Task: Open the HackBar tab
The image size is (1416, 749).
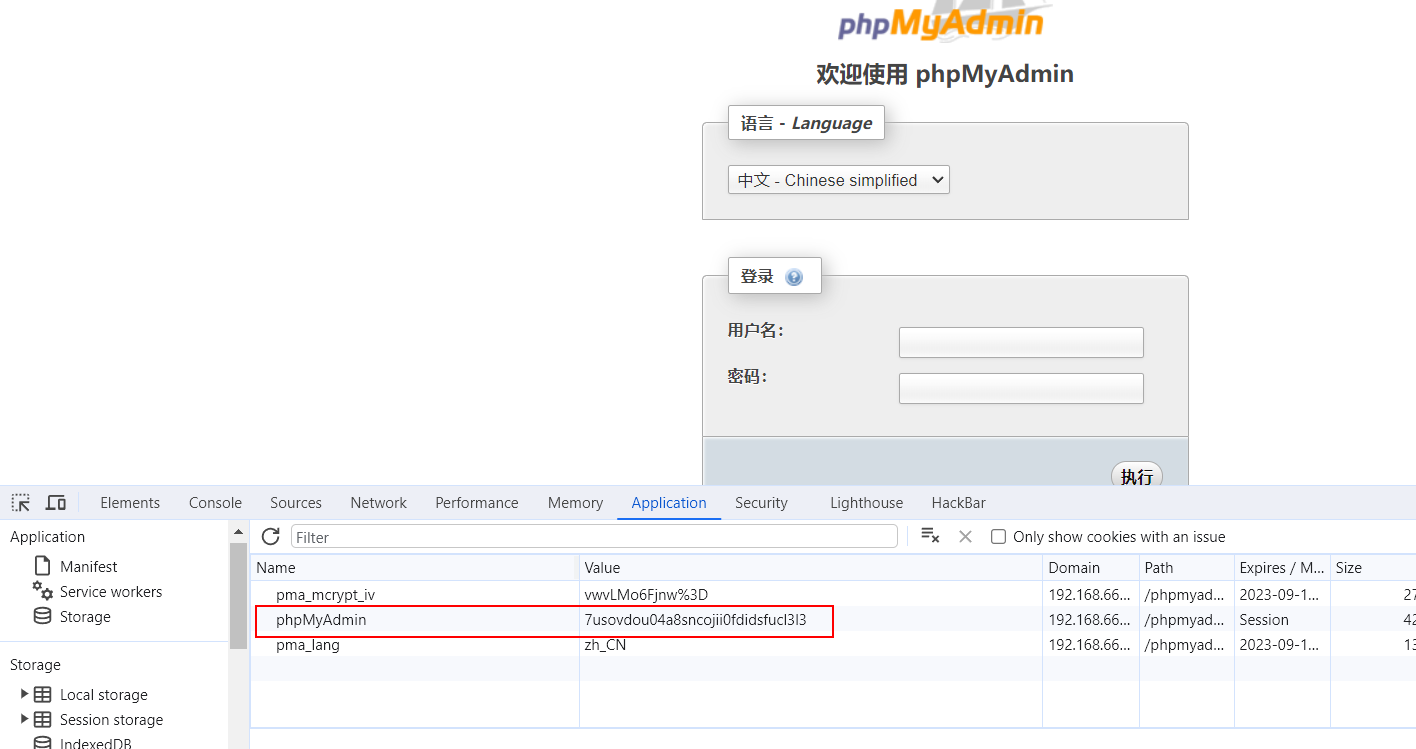Action: click(958, 503)
